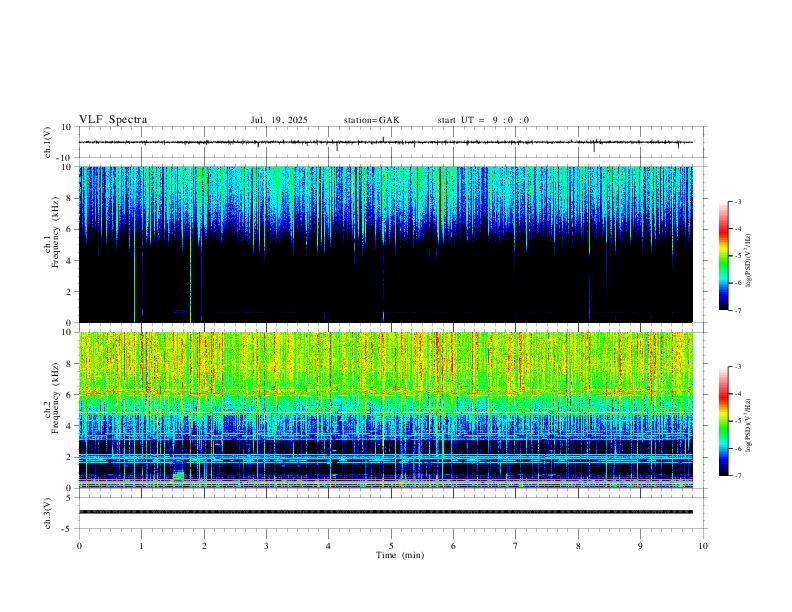The width and height of the screenshot is (792, 612).
Task: Click time axis tick label "2"
Action: (x=204, y=546)
